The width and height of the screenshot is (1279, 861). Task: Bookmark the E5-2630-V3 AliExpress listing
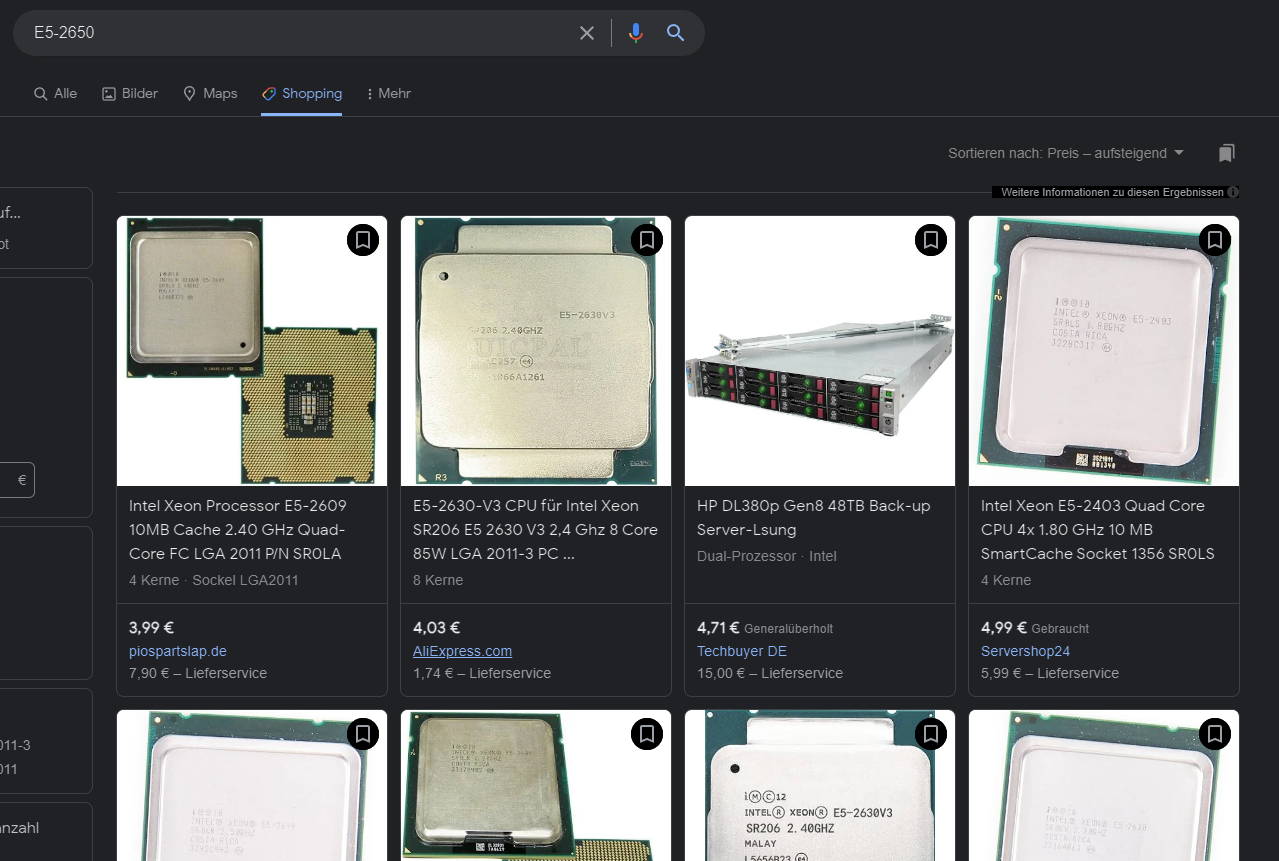(x=647, y=240)
